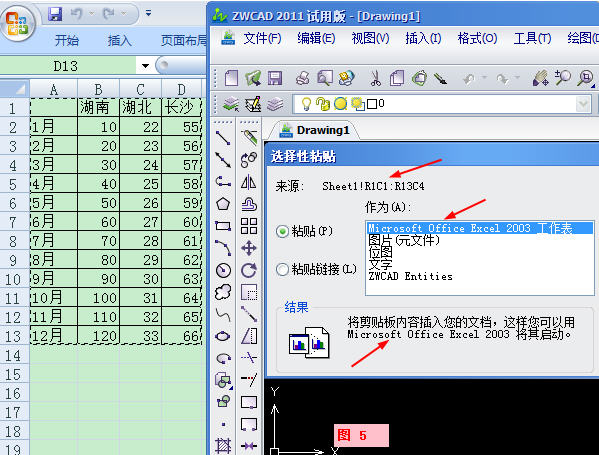599x455 pixels.
Task: Click Print icon in ZWCAD toolbar
Action: (x=303, y=78)
